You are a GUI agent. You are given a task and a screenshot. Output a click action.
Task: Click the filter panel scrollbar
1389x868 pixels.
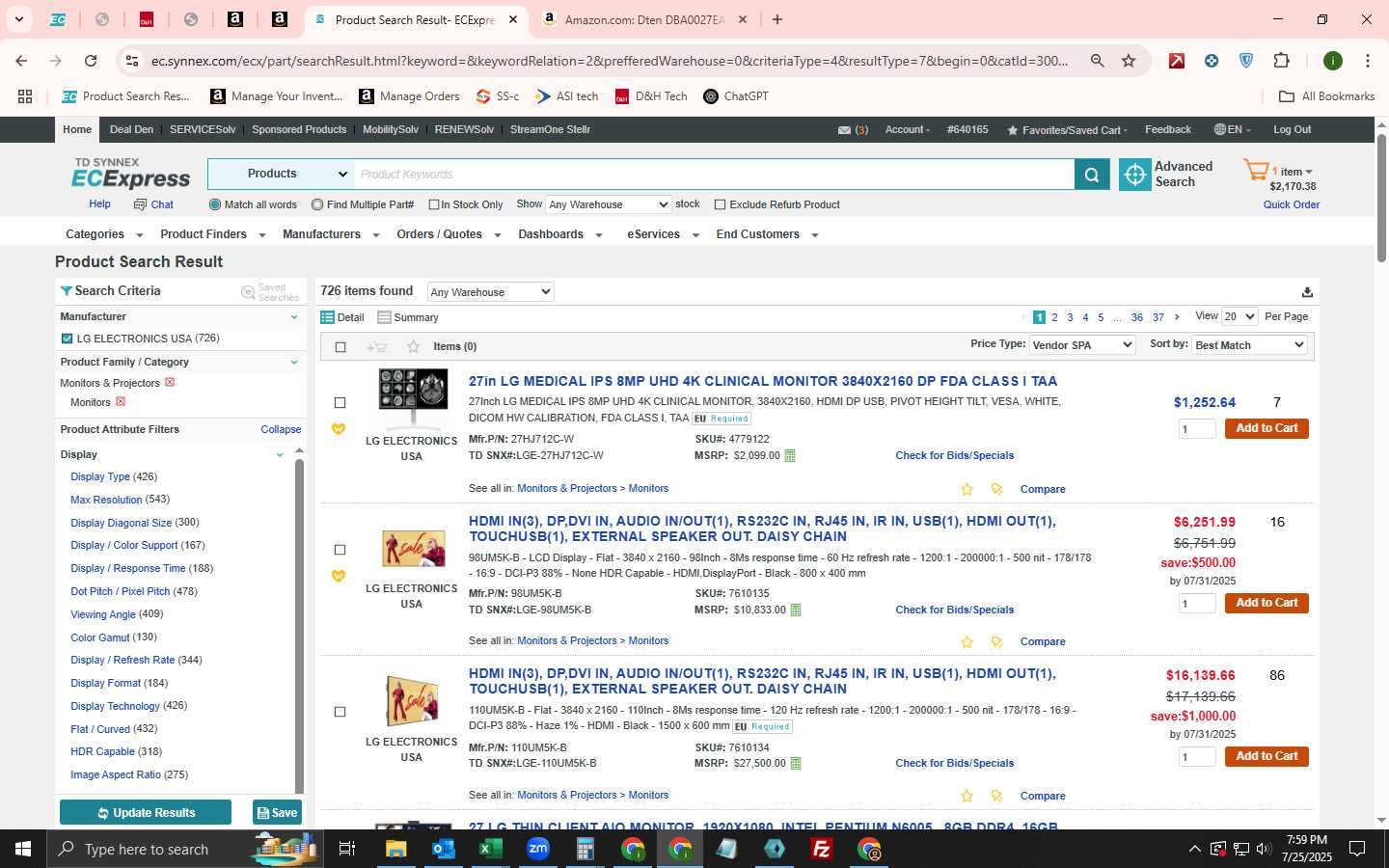(299, 627)
